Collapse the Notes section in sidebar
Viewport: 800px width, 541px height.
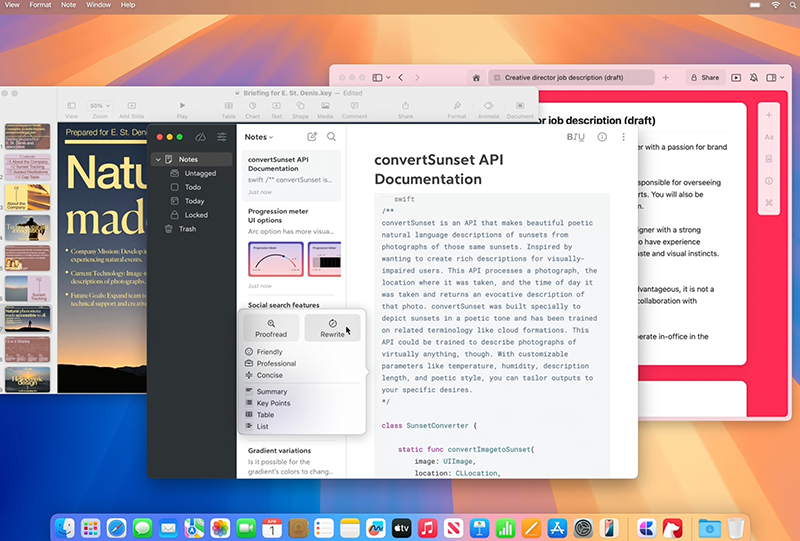coord(158,159)
